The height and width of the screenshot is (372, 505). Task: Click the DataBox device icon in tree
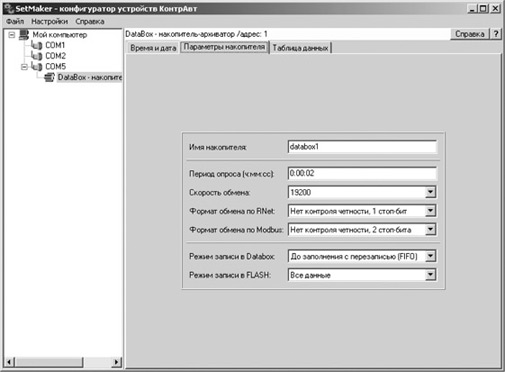click(x=49, y=77)
